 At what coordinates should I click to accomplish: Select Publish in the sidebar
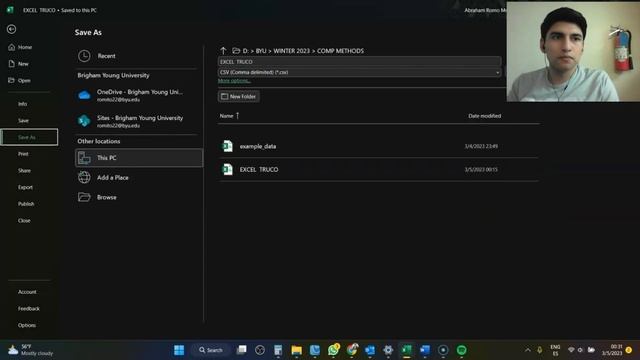coord(26,204)
